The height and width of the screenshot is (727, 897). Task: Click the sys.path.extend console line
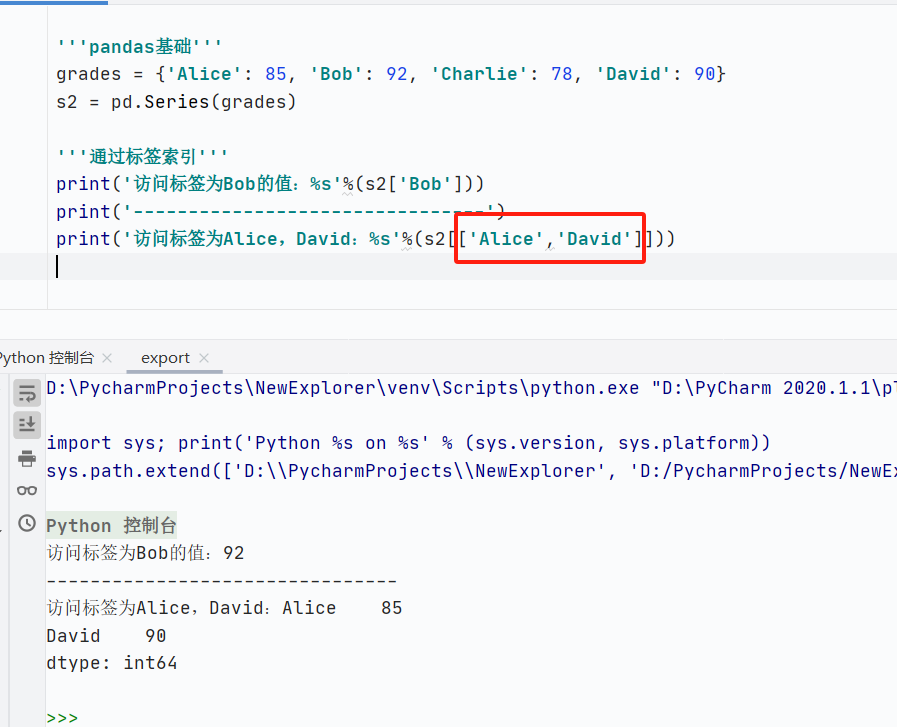click(471, 471)
